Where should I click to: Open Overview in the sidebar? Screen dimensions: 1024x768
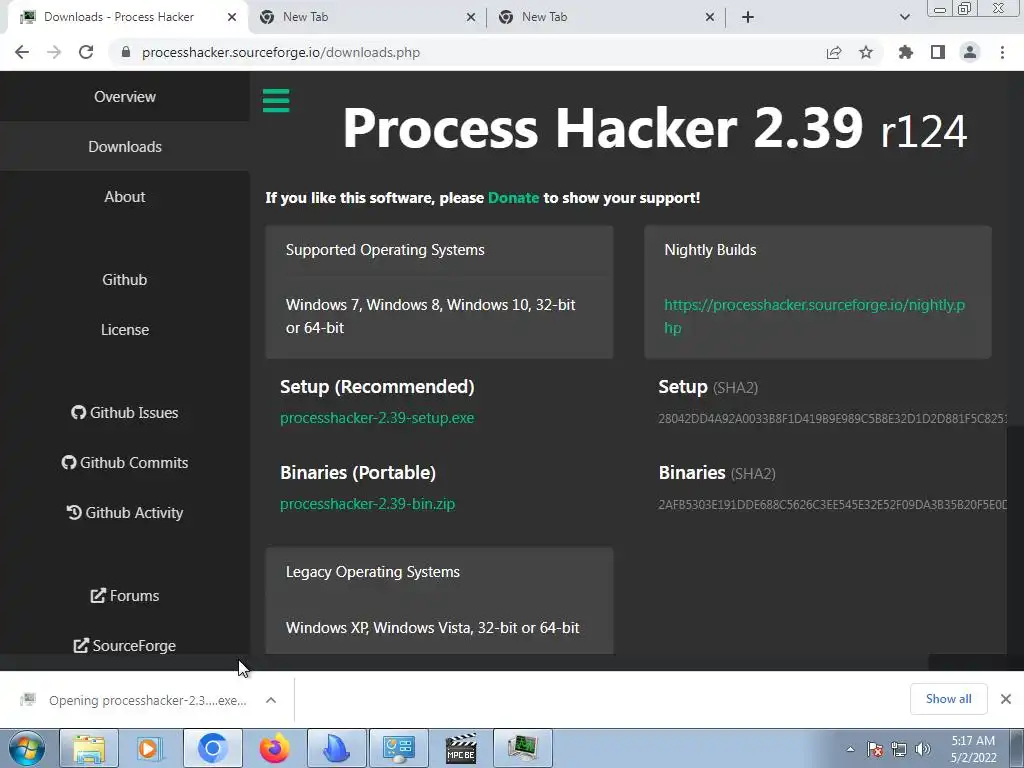(x=125, y=97)
